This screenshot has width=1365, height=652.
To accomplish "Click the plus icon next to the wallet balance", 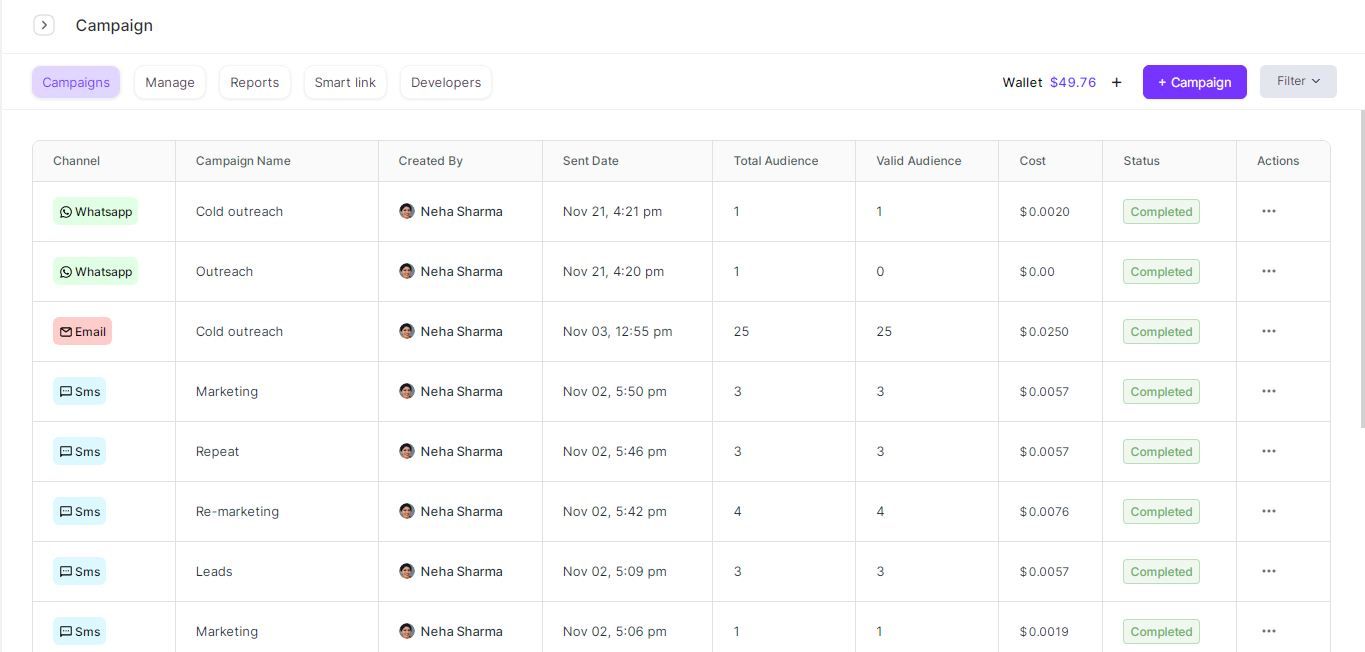I will (x=1116, y=82).
